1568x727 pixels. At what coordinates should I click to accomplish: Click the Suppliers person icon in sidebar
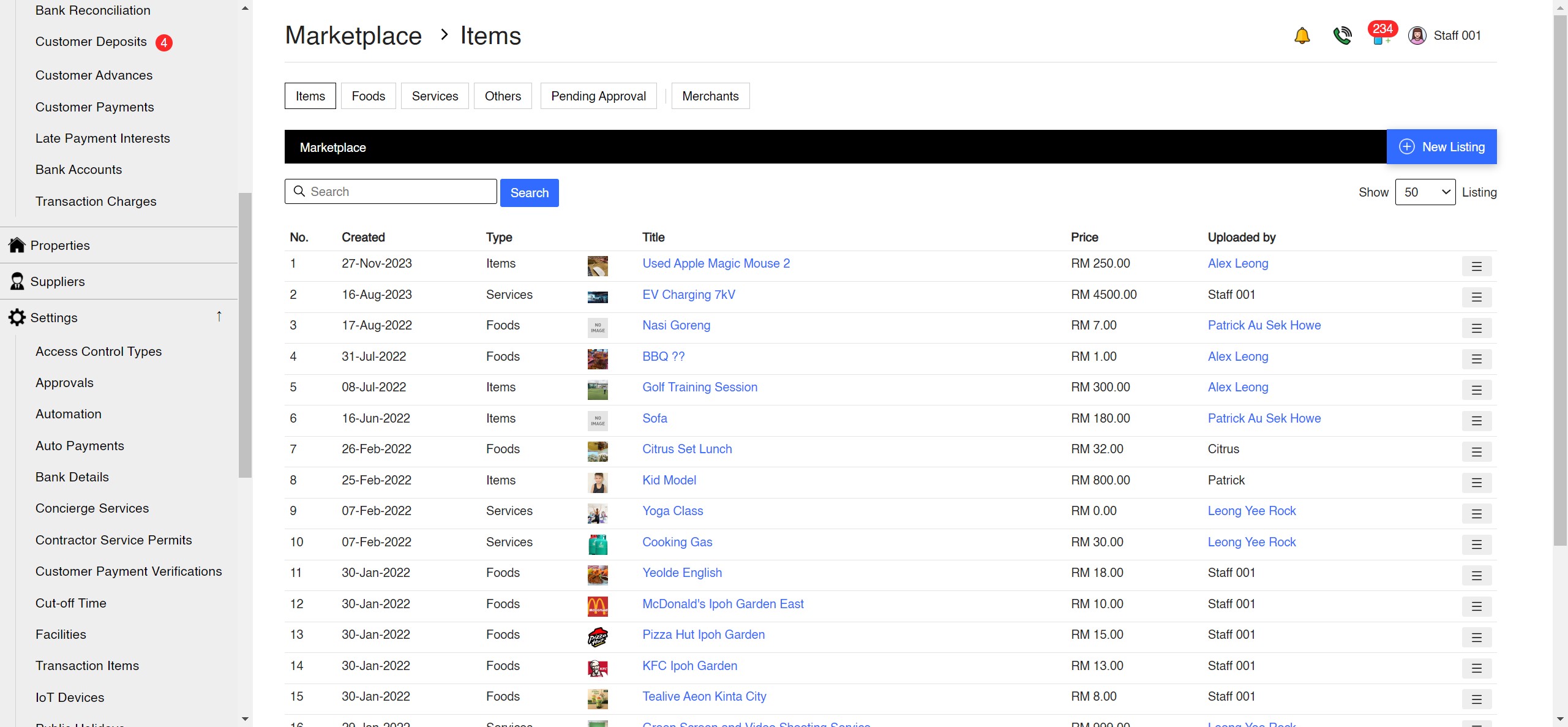[x=17, y=281]
